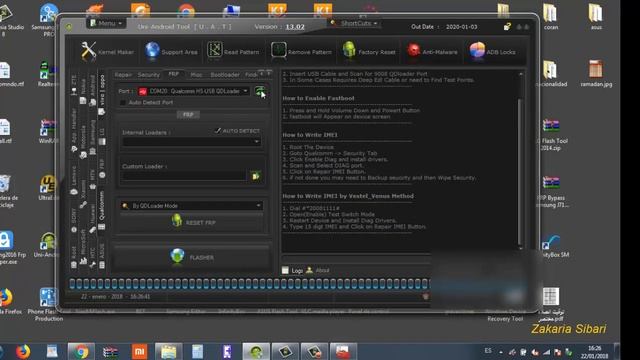Click the FLASHER button

click(x=191, y=257)
